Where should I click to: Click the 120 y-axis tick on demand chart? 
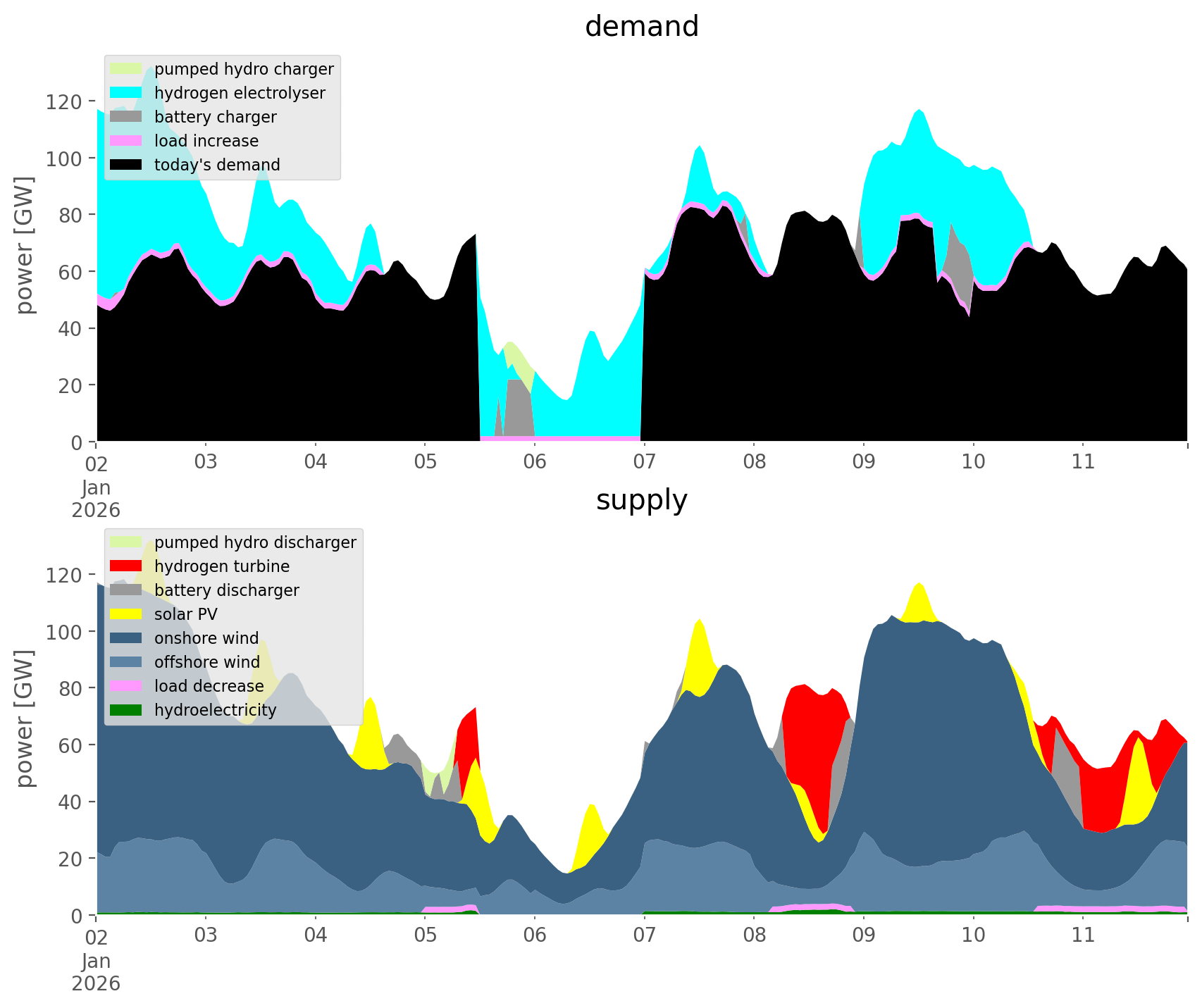click(64, 102)
